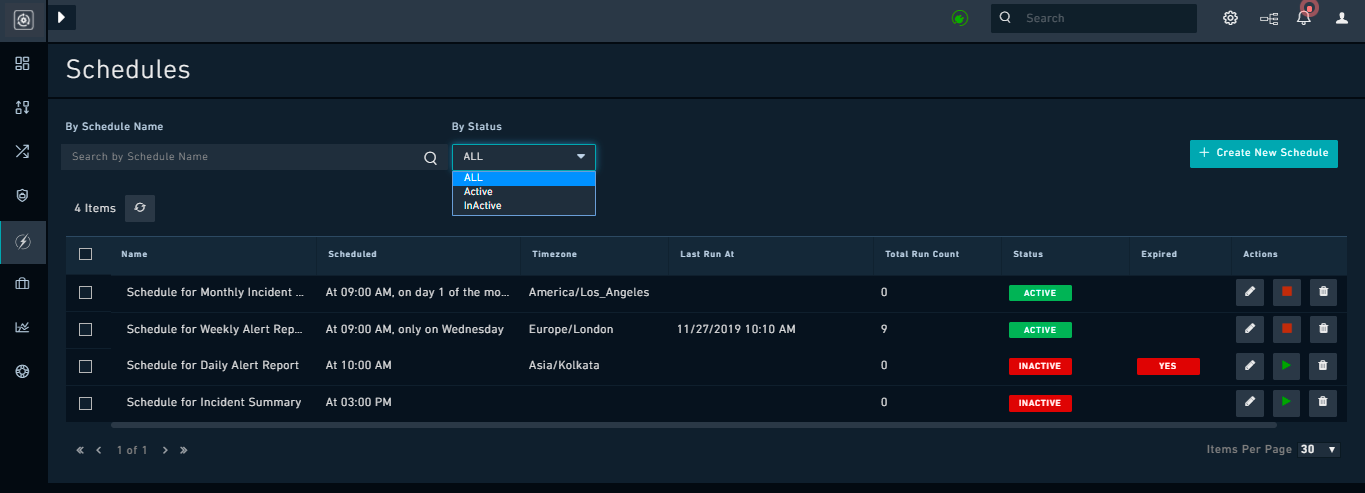Open the shield sidebar icon

[23, 196]
